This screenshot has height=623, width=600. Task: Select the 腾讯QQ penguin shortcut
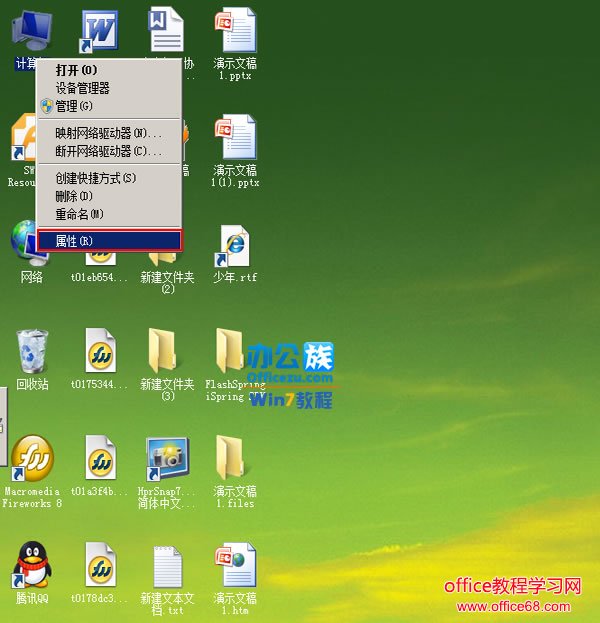[32, 564]
